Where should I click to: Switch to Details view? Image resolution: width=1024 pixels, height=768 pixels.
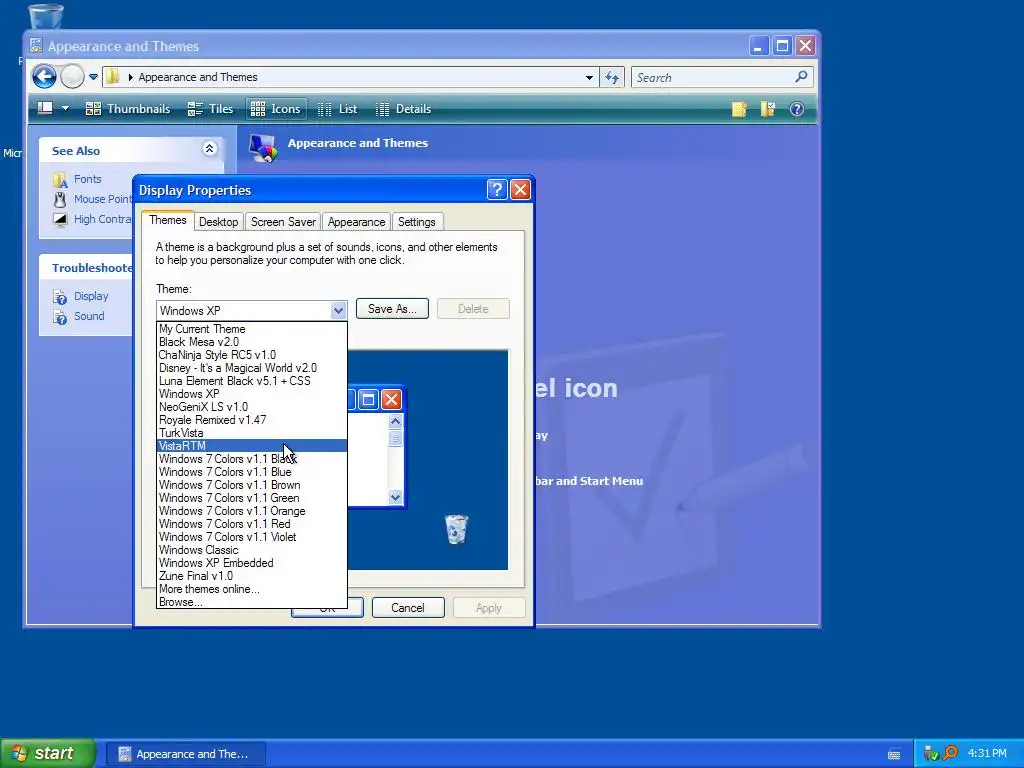(404, 109)
